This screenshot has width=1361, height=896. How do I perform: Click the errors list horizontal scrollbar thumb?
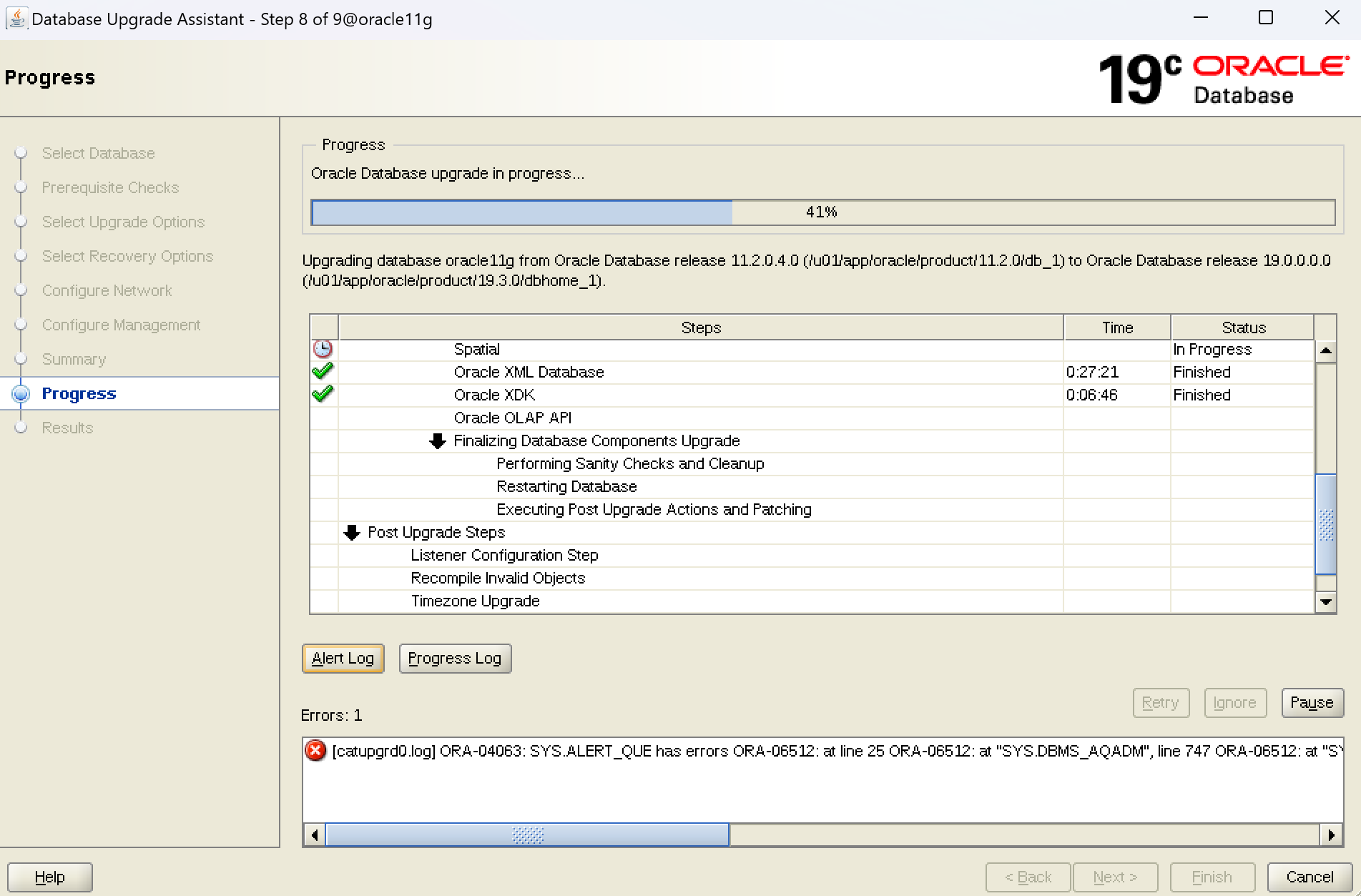pyautogui.click(x=528, y=835)
